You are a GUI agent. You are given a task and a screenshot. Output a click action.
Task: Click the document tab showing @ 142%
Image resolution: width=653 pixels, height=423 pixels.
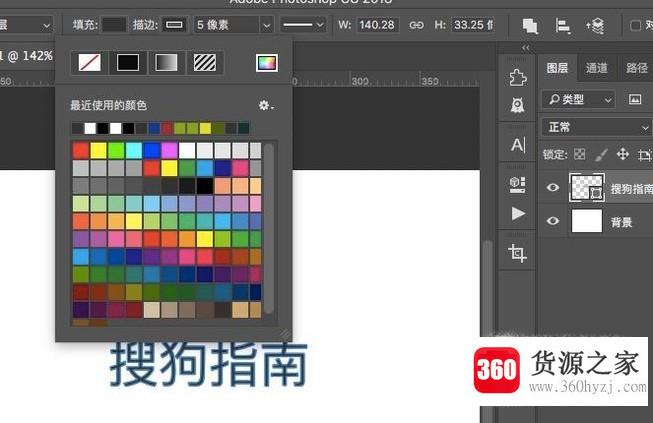[x=27, y=56]
